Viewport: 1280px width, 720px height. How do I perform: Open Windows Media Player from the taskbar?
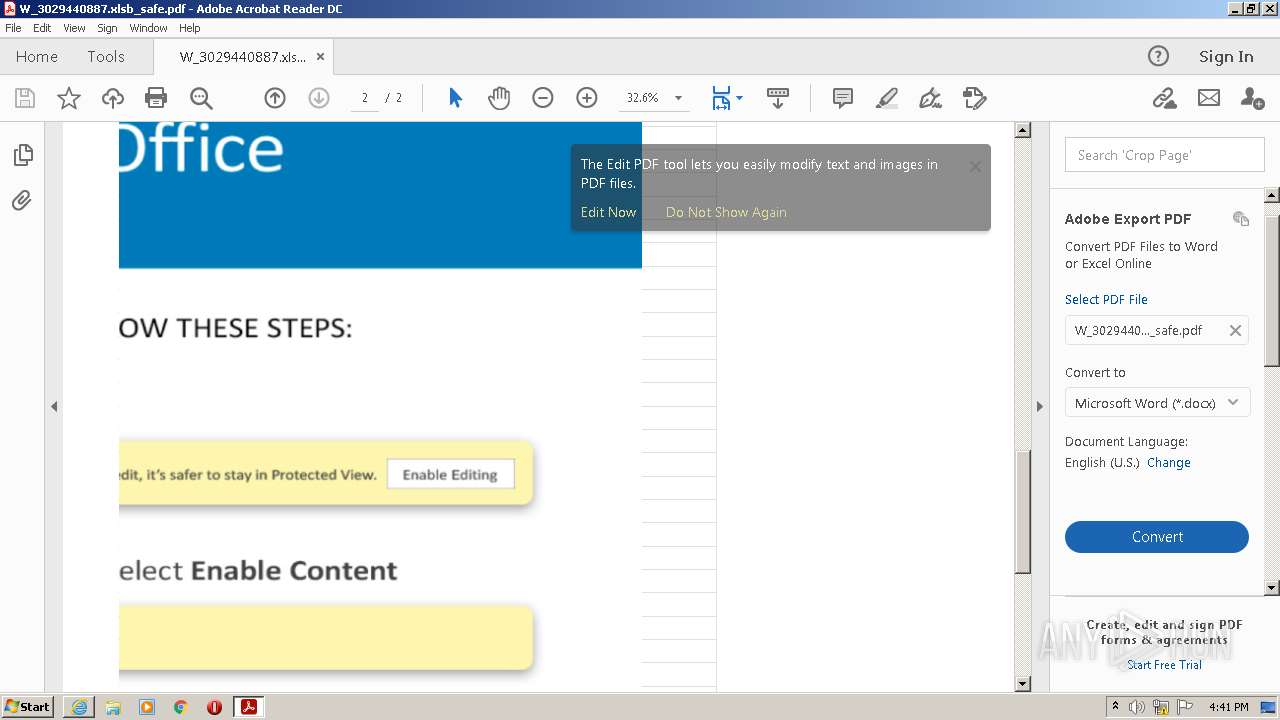pos(147,707)
